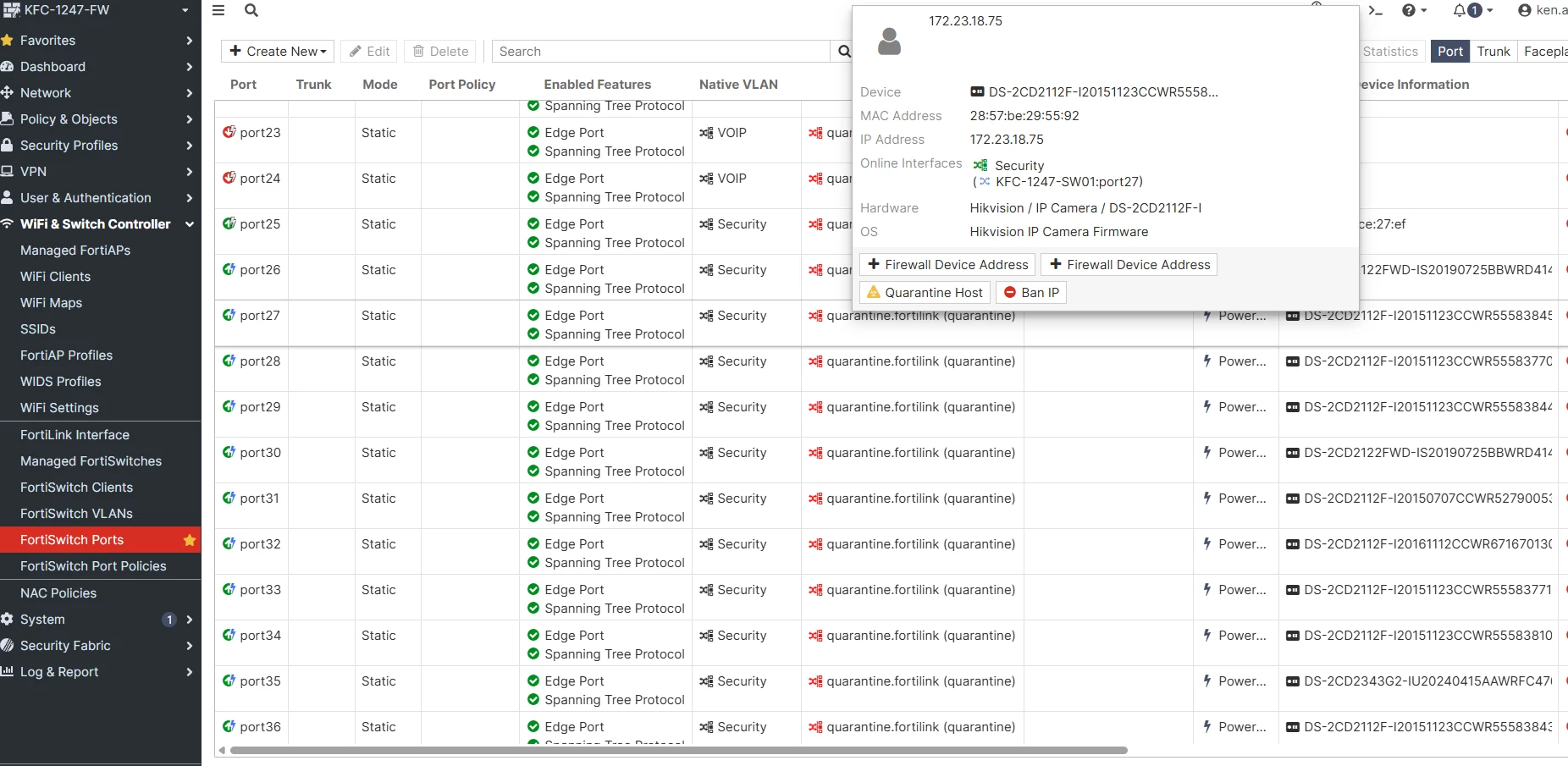This screenshot has width=1568, height=766.
Task: Open the ken.a user account menu
Action: tap(1543, 10)
